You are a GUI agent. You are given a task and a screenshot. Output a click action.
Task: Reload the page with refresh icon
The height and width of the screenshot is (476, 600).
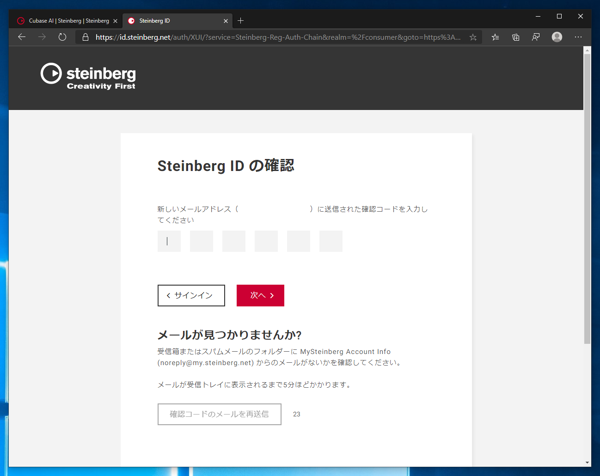pos(62,37)
